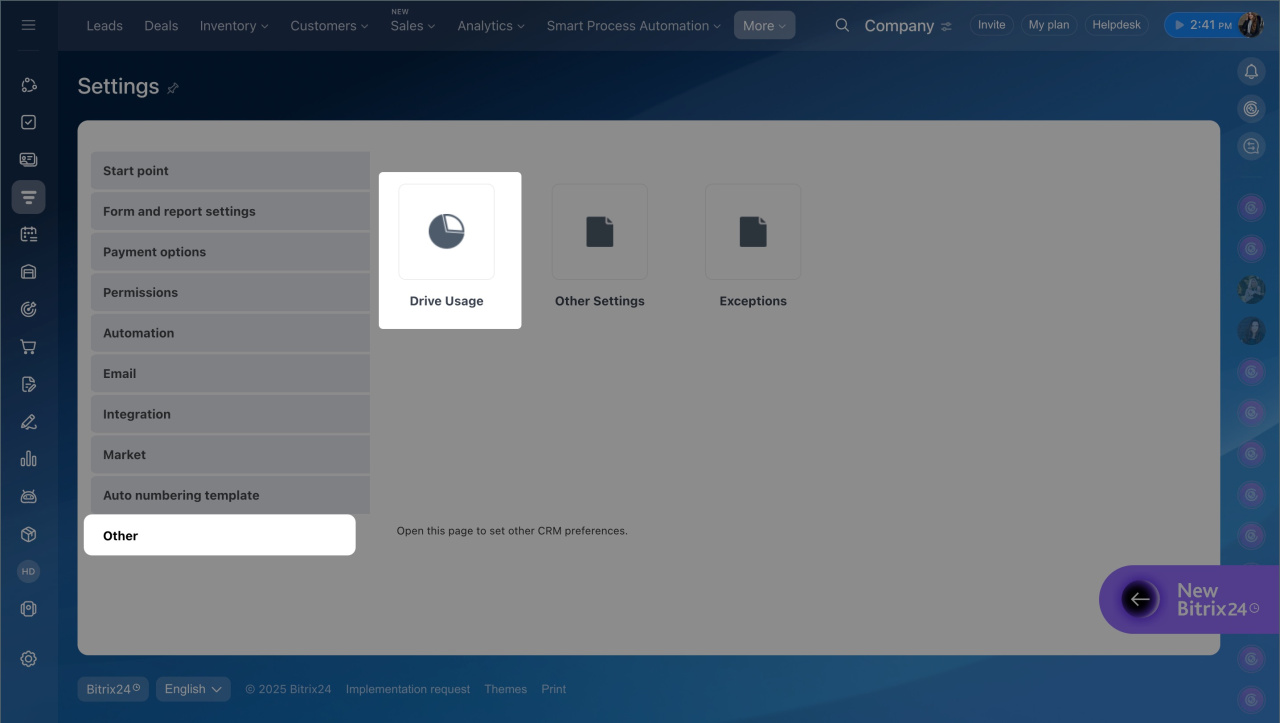1280x723 pixels.
Task: Expand the Inventory dropdown menu
Action: coord(234,26)
